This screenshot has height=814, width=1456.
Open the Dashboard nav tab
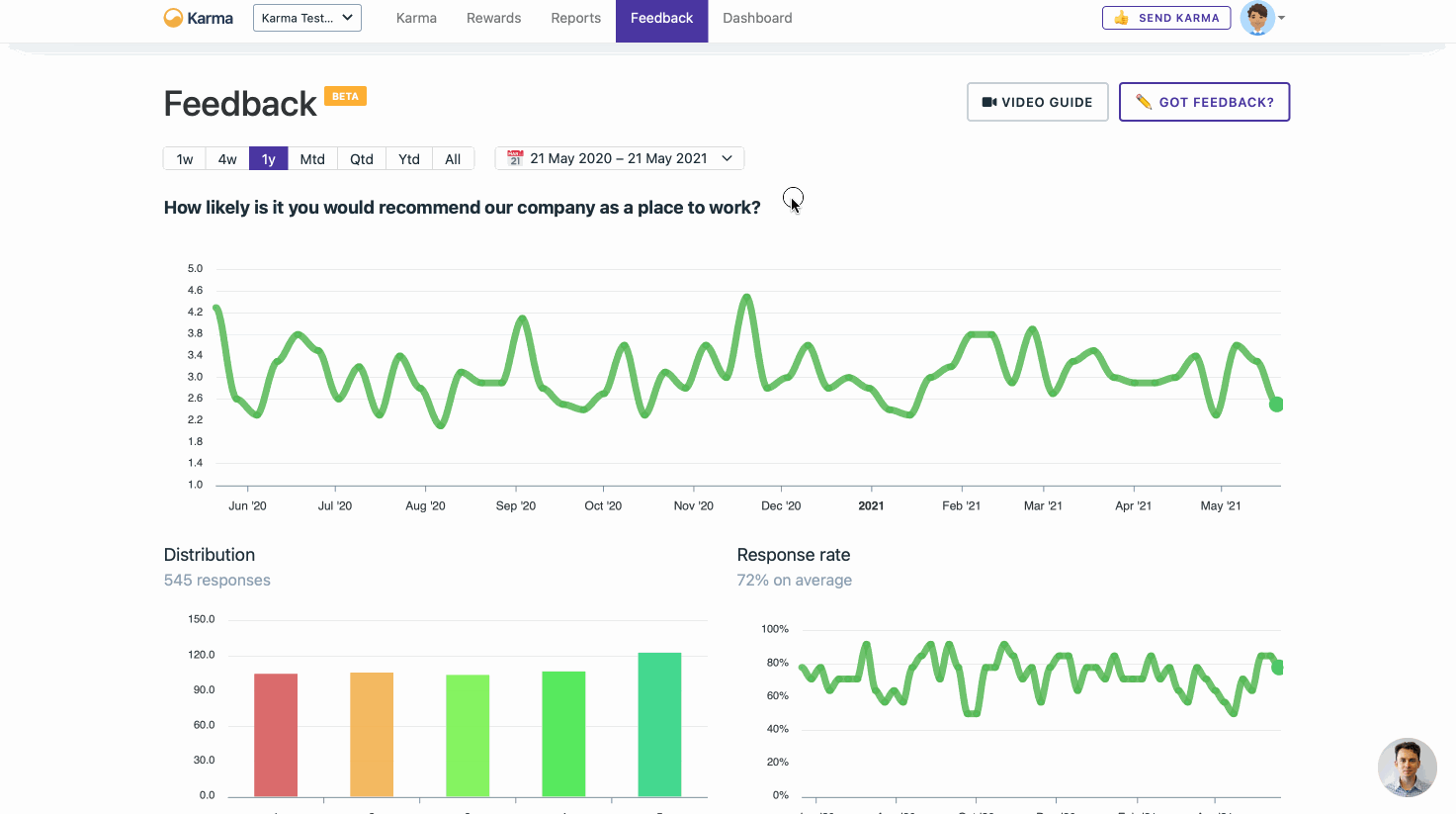(x=757, y=18)
